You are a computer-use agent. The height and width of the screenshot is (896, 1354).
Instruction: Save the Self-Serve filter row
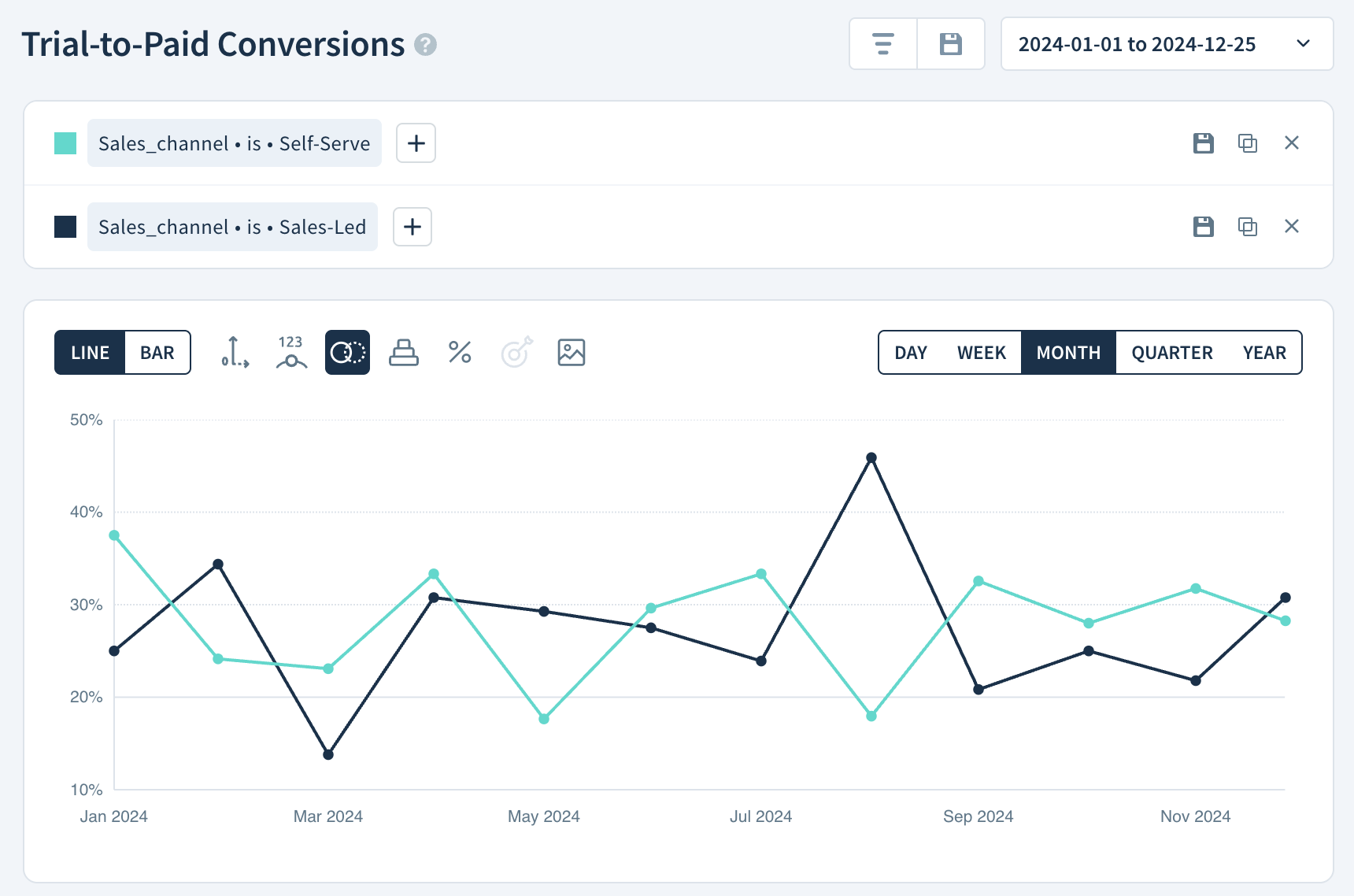[x=1202, y=143]
